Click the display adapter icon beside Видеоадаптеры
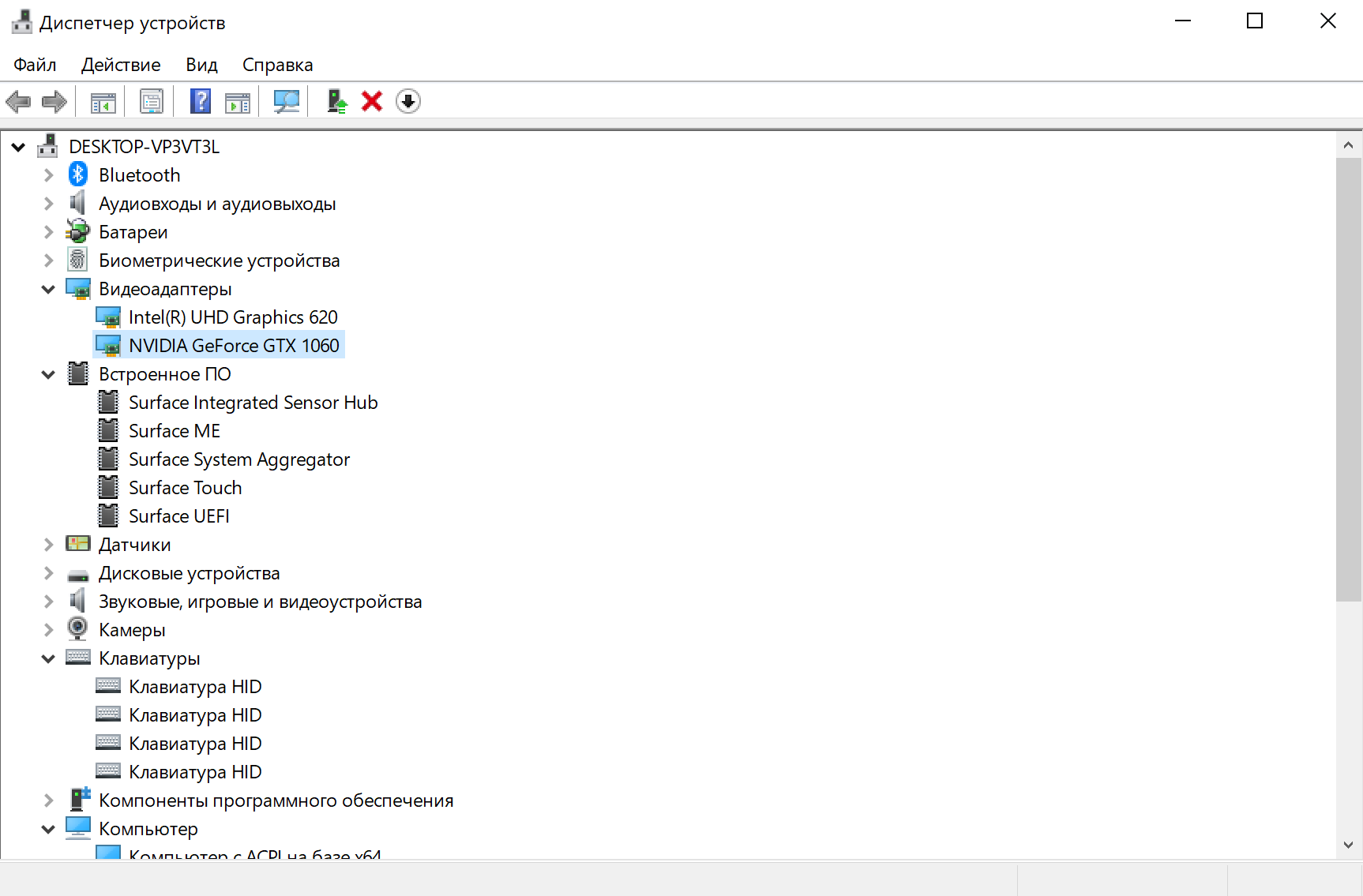This screenshot has width=1363, height=896. [x=78, y=289]
